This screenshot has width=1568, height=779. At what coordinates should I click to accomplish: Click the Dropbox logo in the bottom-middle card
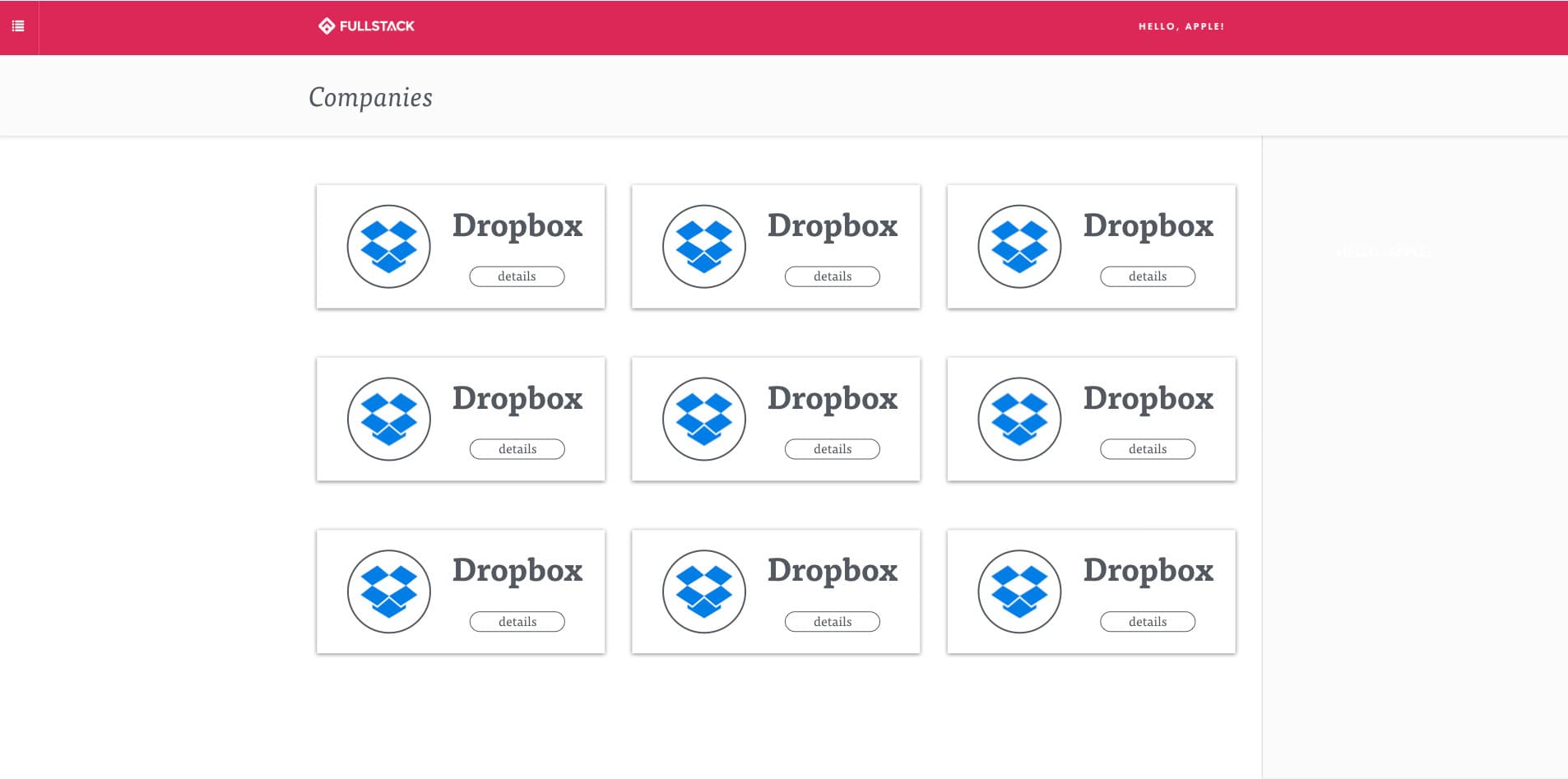(x=703, y=591)
